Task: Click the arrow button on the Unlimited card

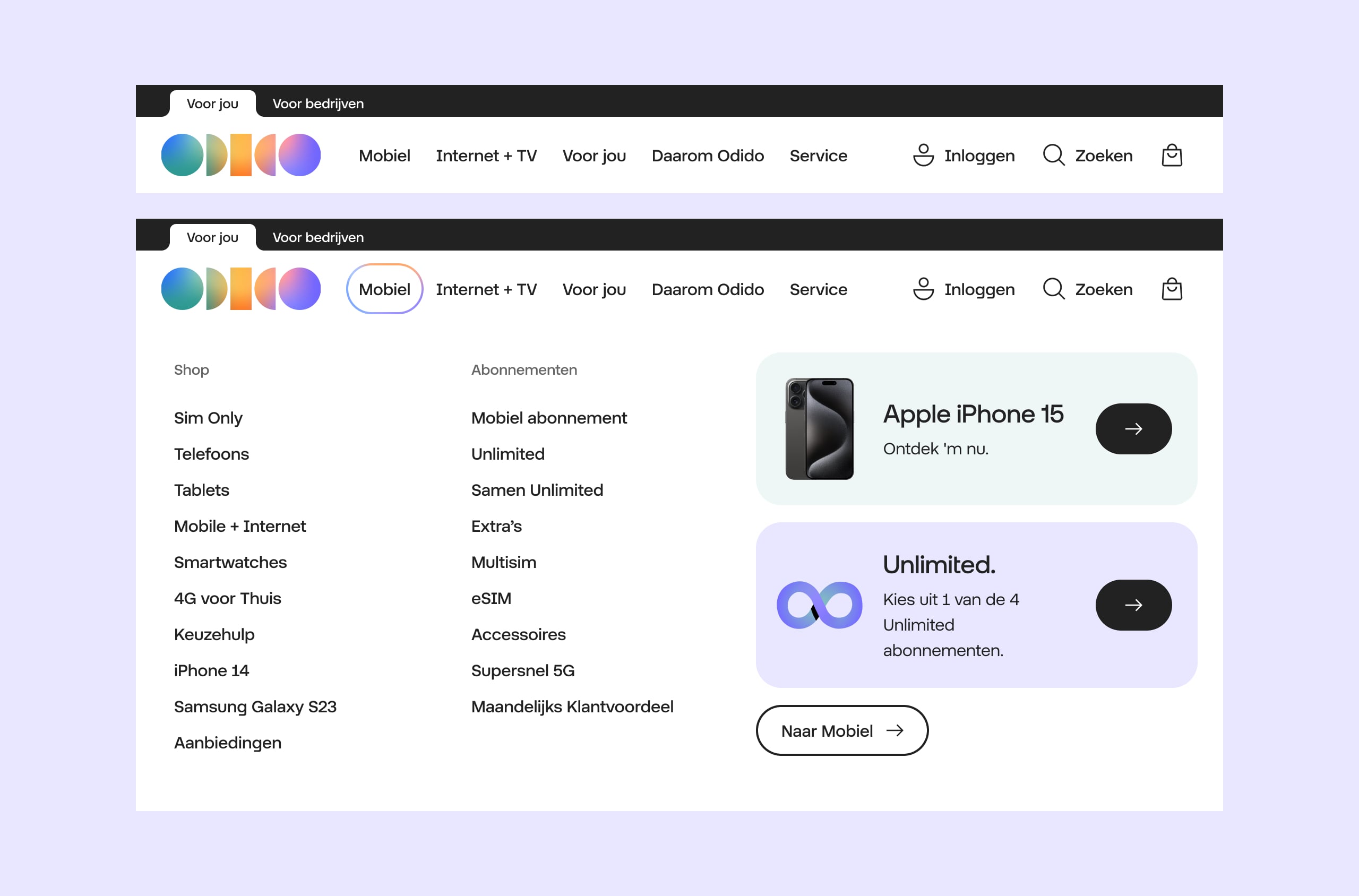Action: click(x=1133, y=605)
